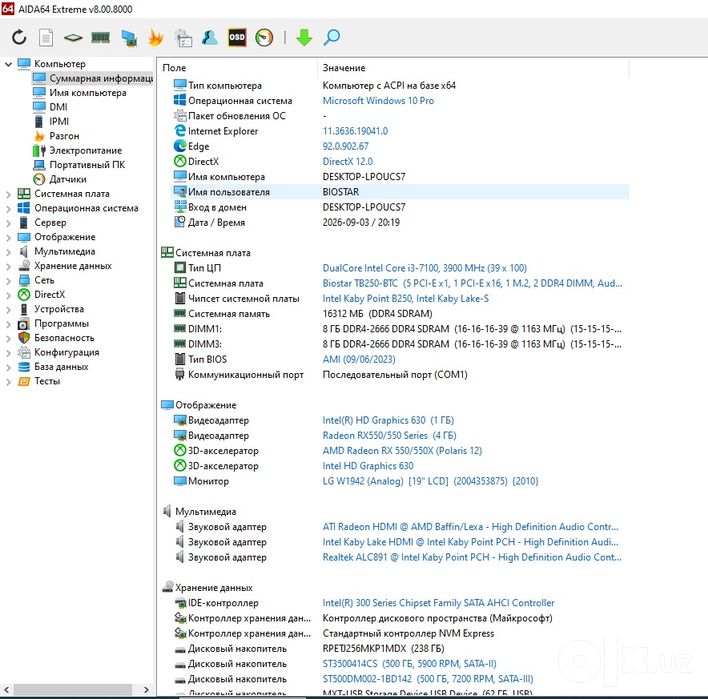Click the magnifier search icon

click(331, 37)
